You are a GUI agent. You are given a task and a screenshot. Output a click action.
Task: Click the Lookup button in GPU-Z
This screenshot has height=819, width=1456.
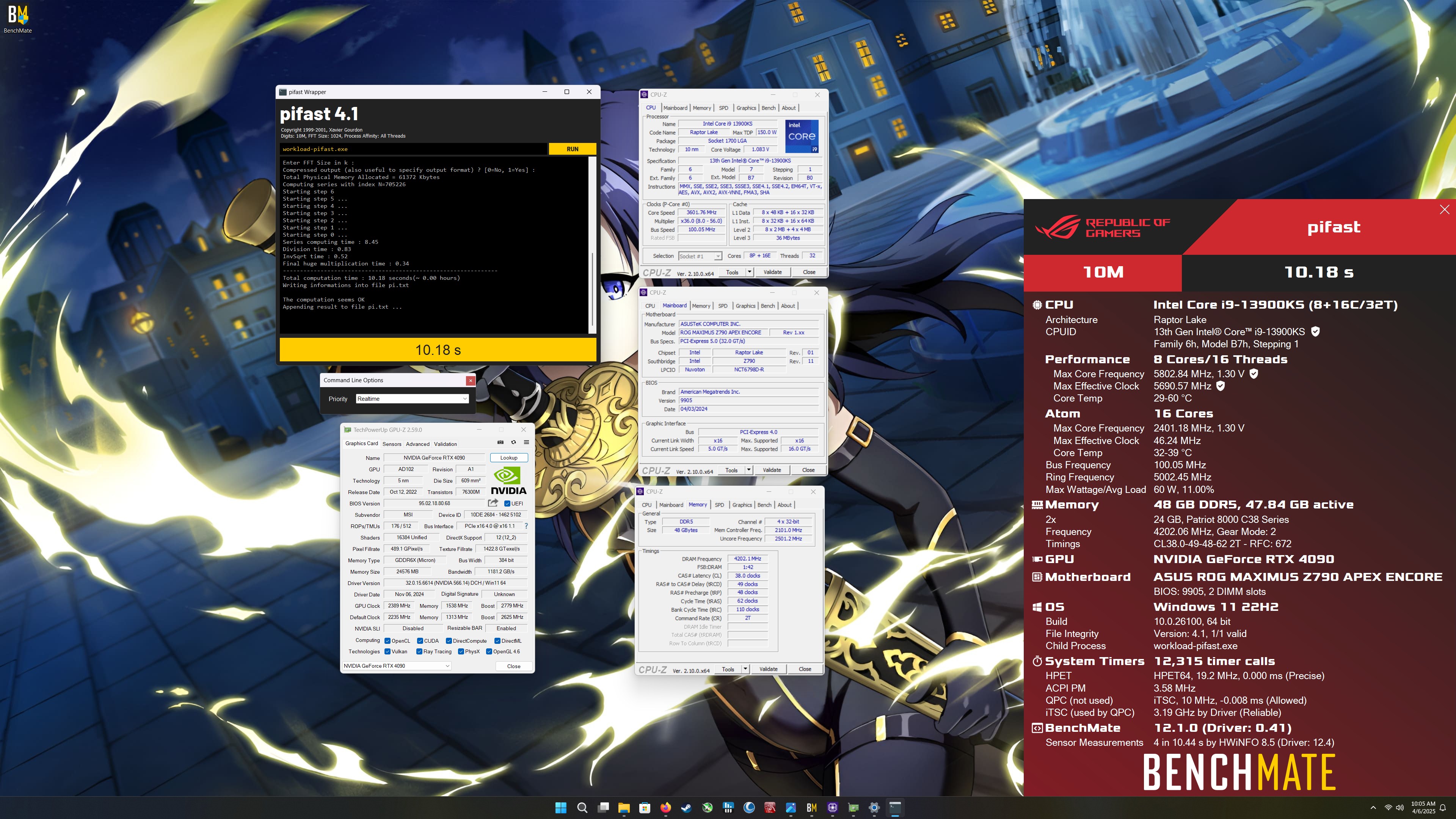tap(509, 458)
